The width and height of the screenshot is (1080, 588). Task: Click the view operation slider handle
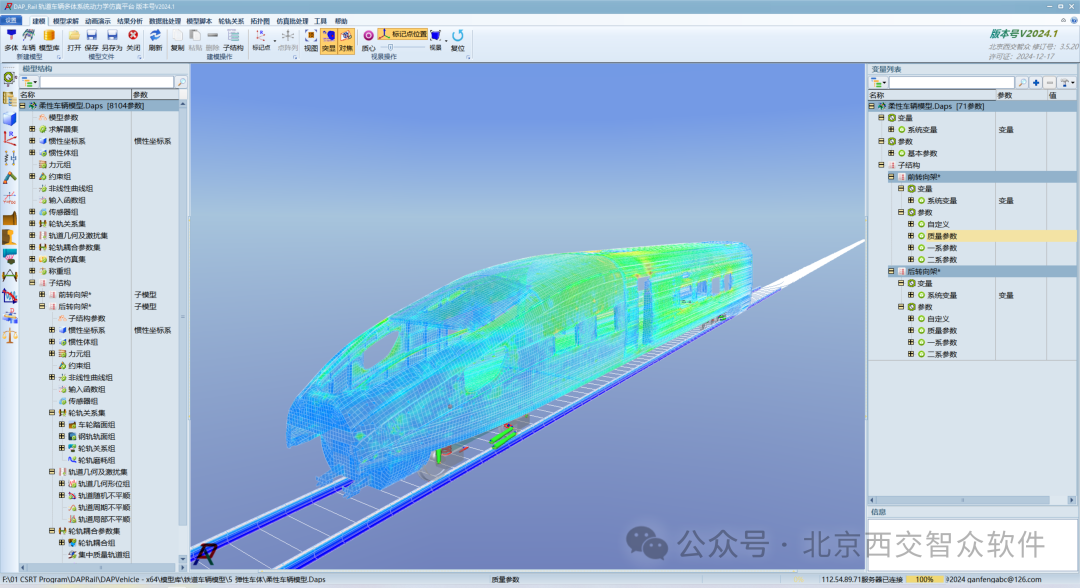(x=391, y=48)
